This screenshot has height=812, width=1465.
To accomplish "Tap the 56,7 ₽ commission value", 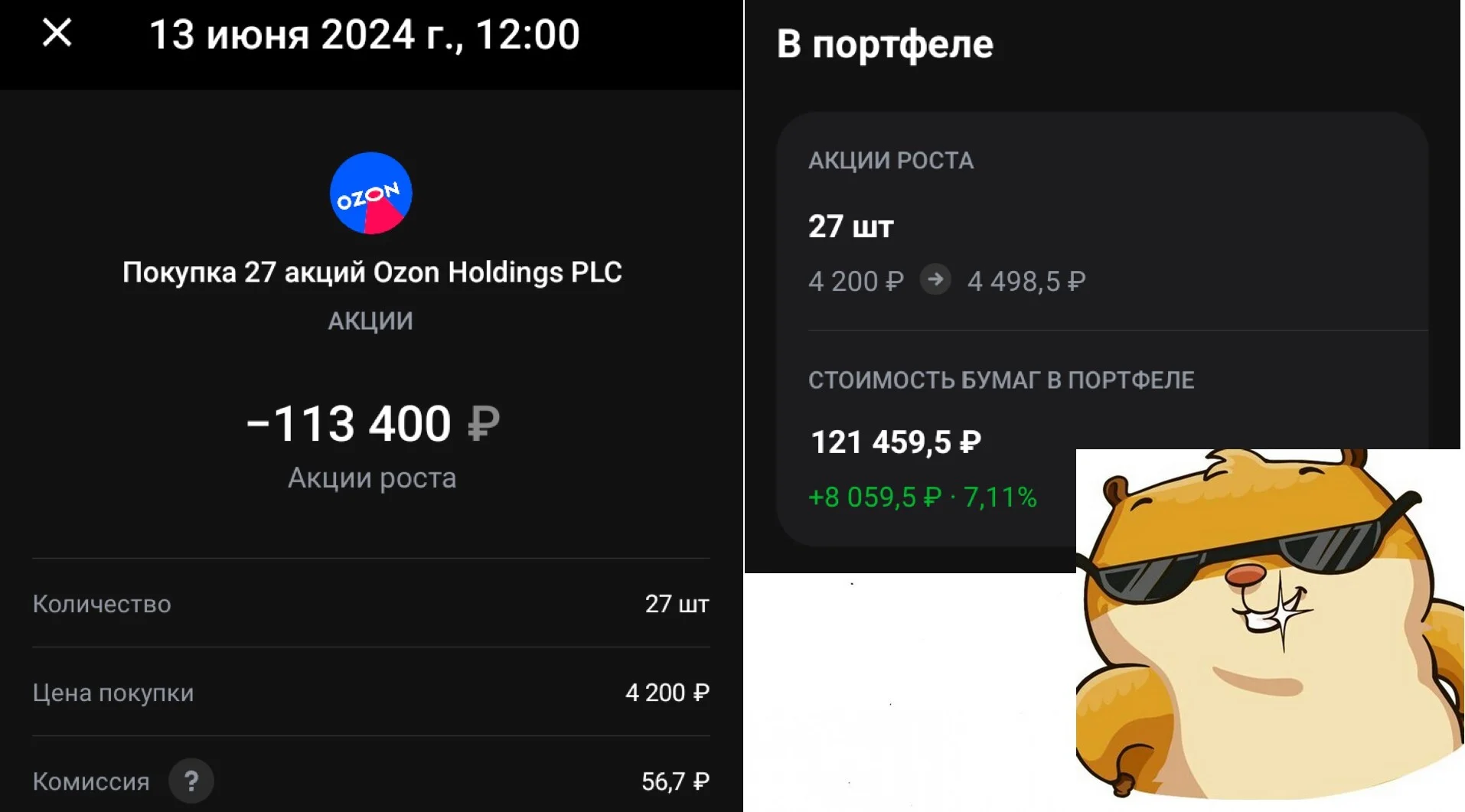I will pos(676,781).
